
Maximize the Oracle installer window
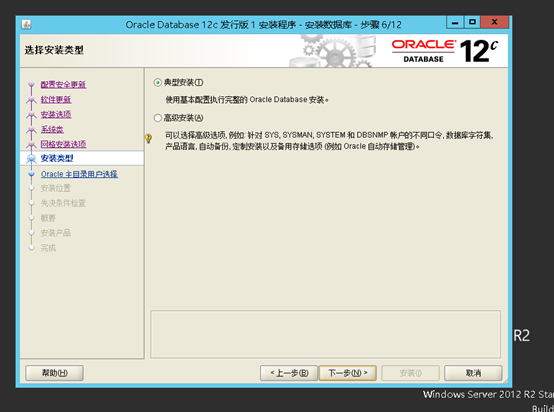tap(472, 23)
